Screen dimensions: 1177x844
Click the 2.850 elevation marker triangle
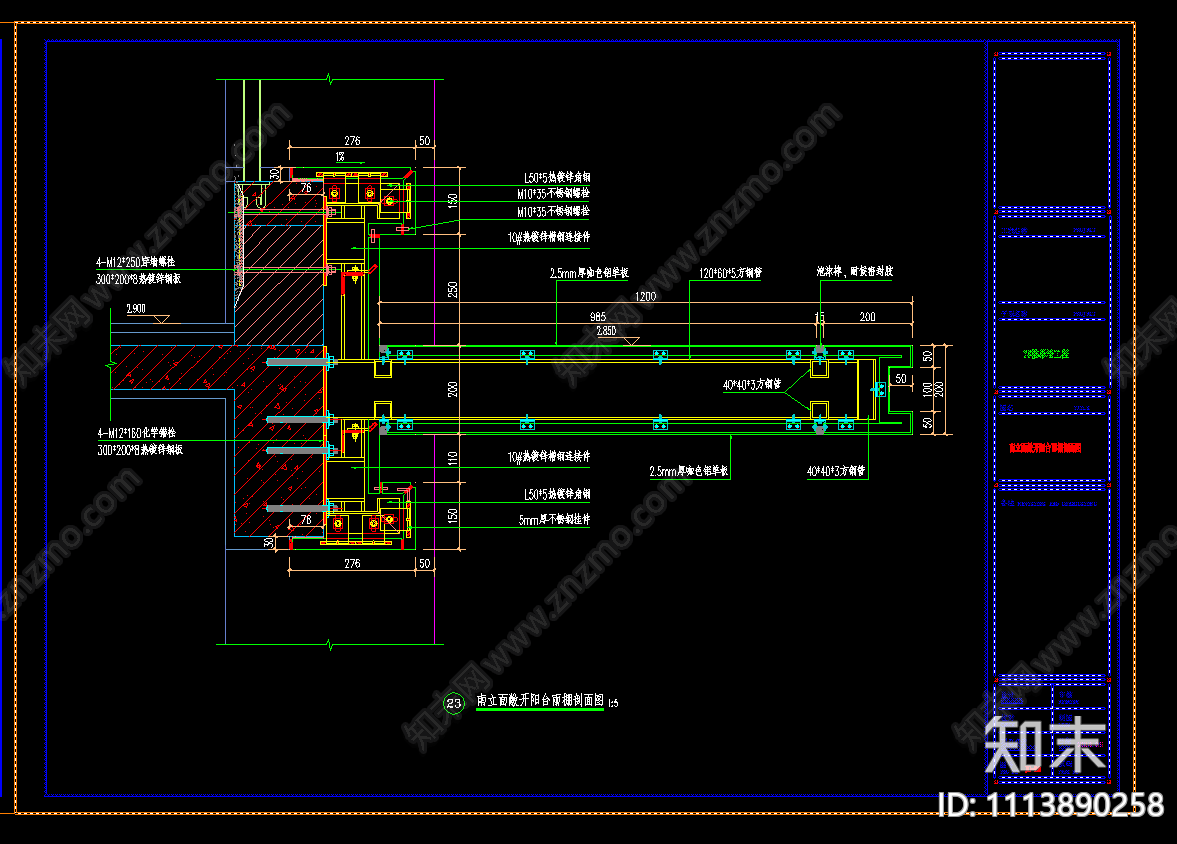(x=631, y=341)
